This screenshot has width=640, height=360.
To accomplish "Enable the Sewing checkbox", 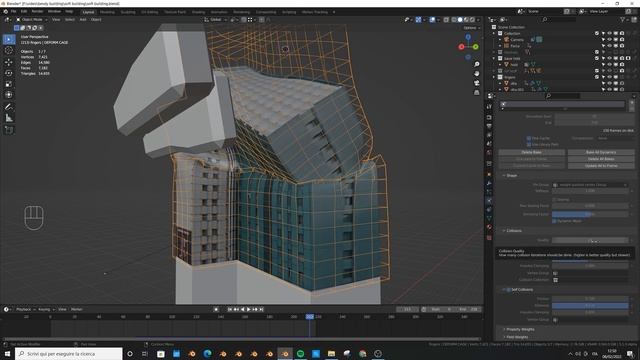I will point(554,200).
